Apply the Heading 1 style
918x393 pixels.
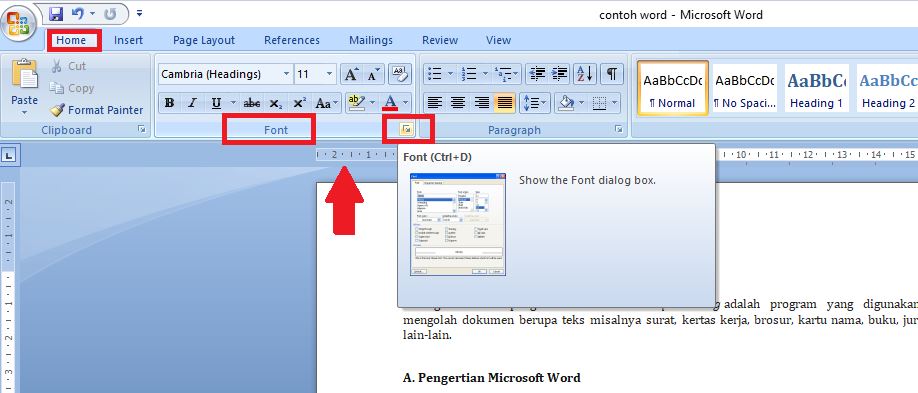[817, 88]
